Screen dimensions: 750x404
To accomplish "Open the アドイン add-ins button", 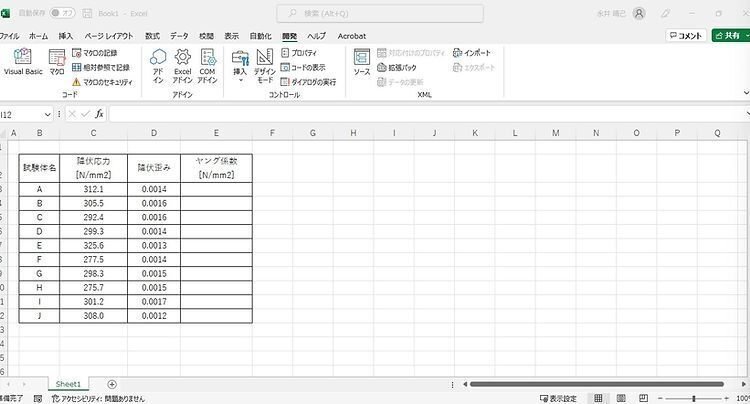I will pos(158,66).
